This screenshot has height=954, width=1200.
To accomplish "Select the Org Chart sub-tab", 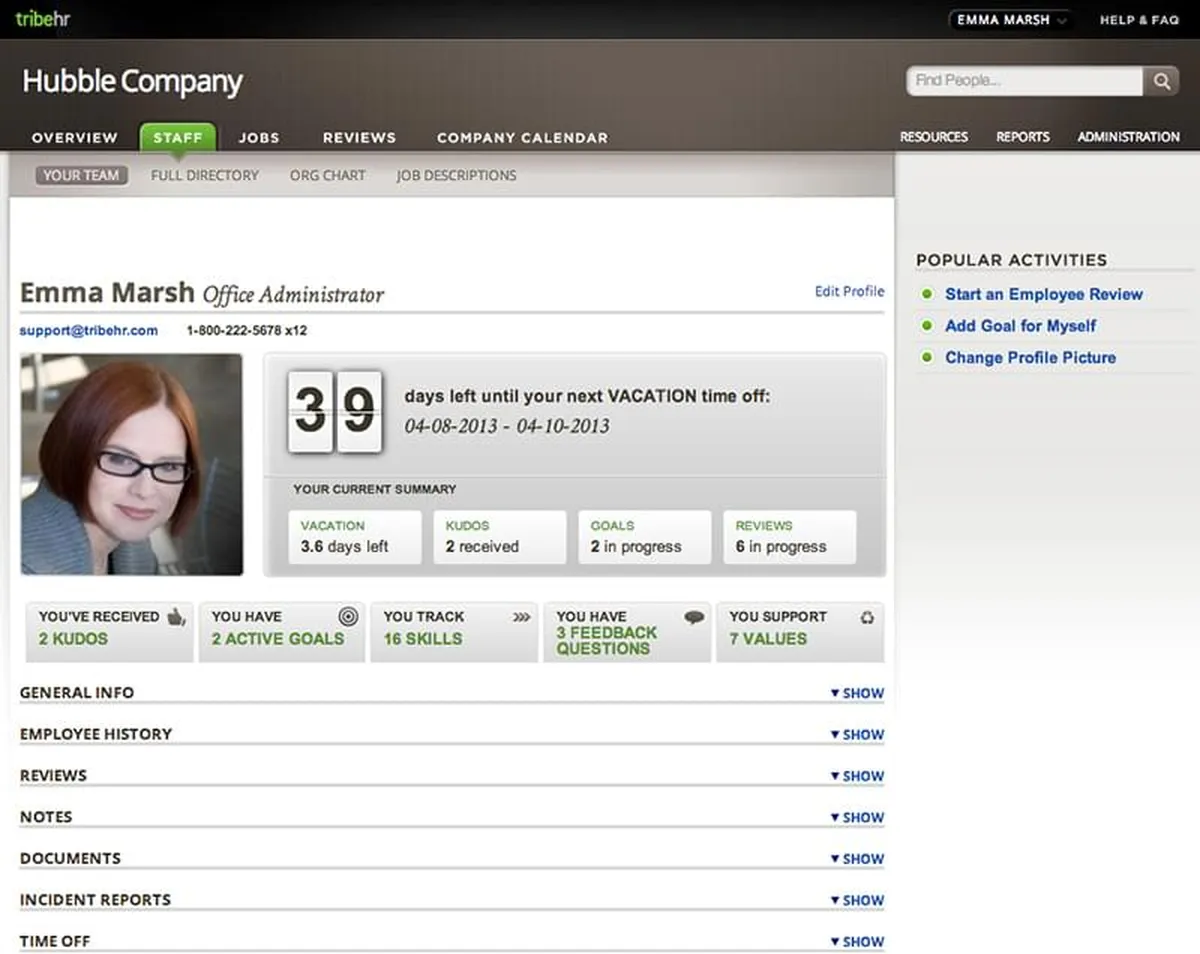I will click(x=327, y=175).
